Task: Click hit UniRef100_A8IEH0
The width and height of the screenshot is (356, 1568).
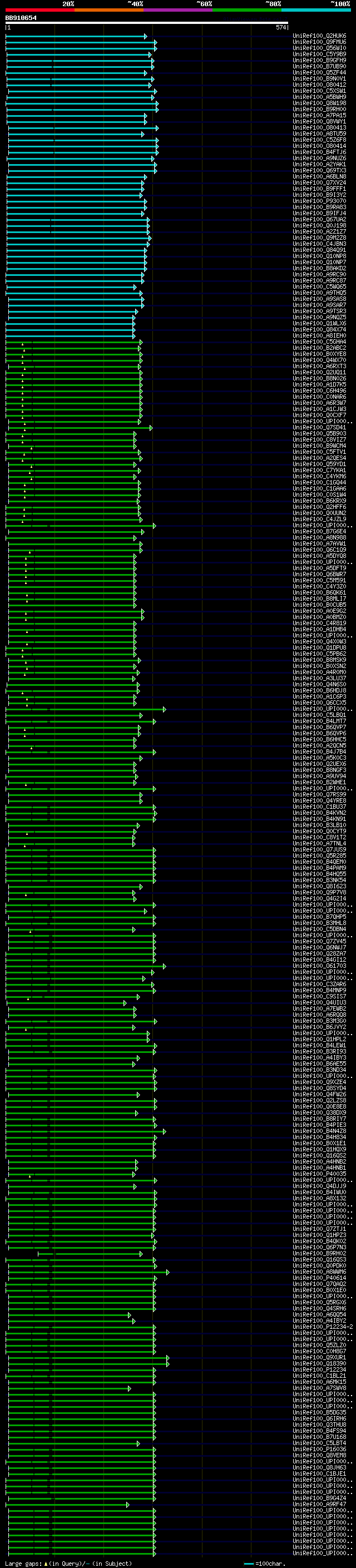Action: (x=319, y=335)
